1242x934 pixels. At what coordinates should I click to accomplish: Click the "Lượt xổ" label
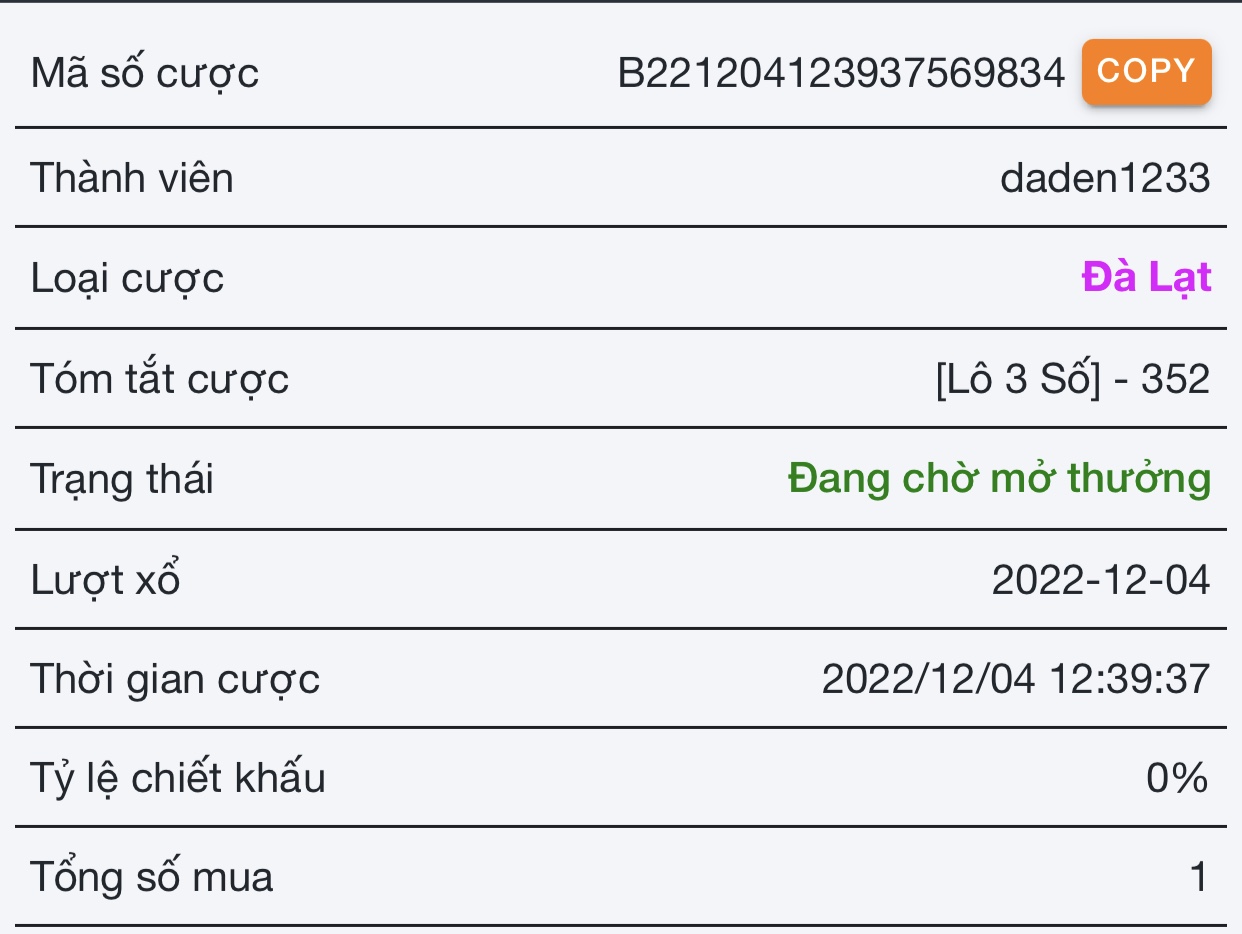[105, 580]
